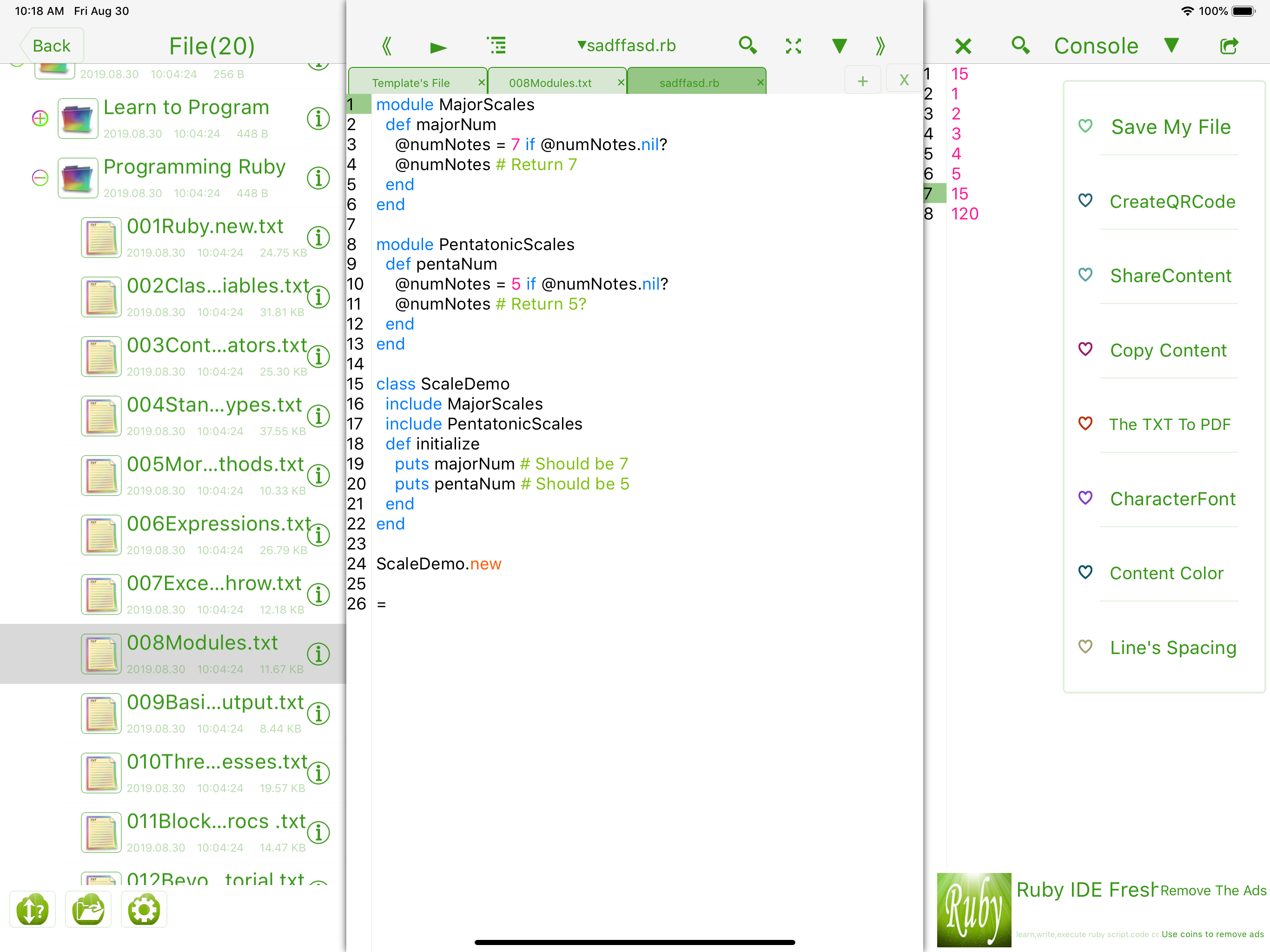This screenshot has width=1270, height=952.
Task: Close the Template's File tab
Action: click(x=481, y=83)
